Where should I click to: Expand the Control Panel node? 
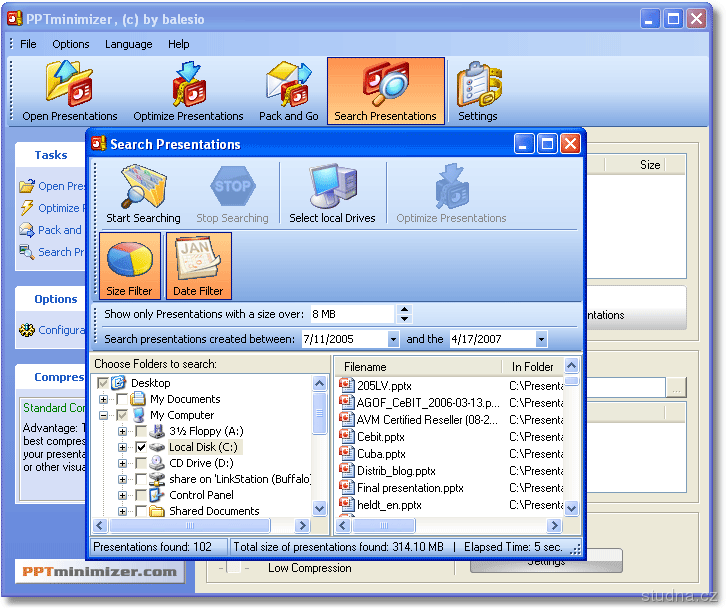click(122, 495)
